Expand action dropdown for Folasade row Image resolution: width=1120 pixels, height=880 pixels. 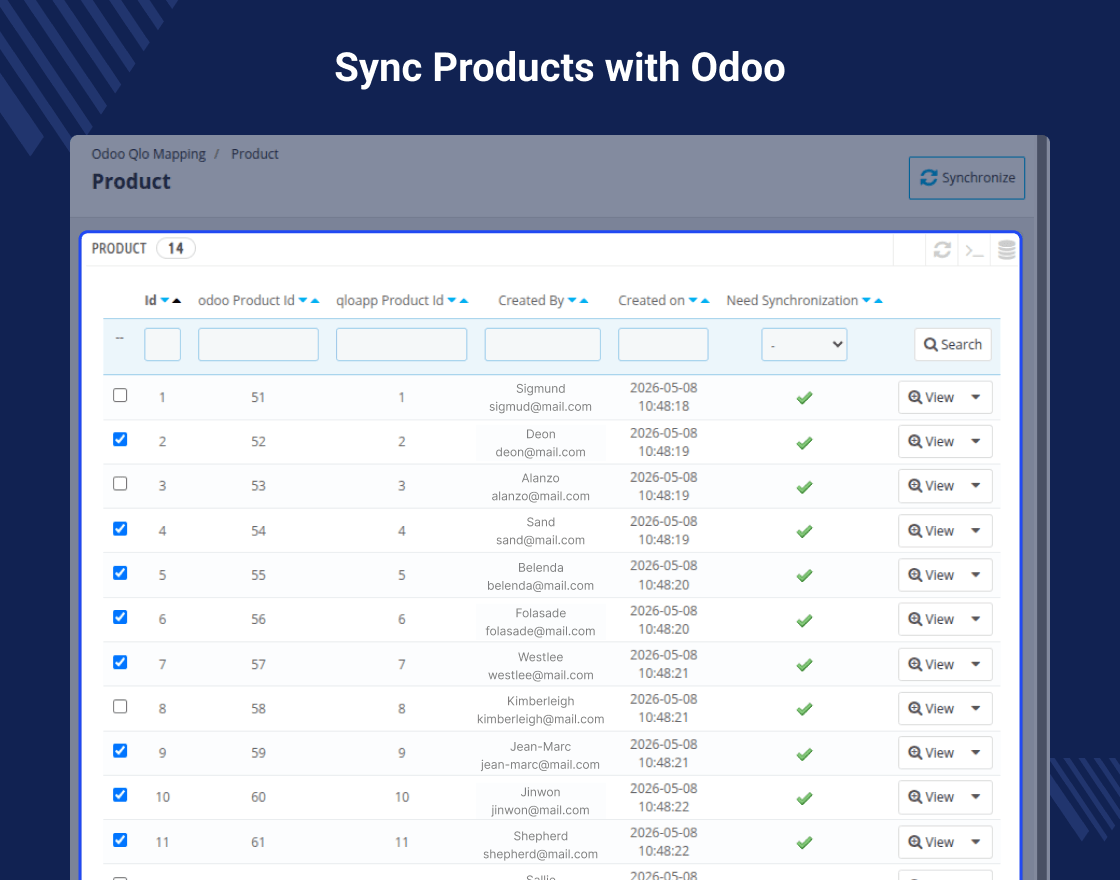coord(976,619)
